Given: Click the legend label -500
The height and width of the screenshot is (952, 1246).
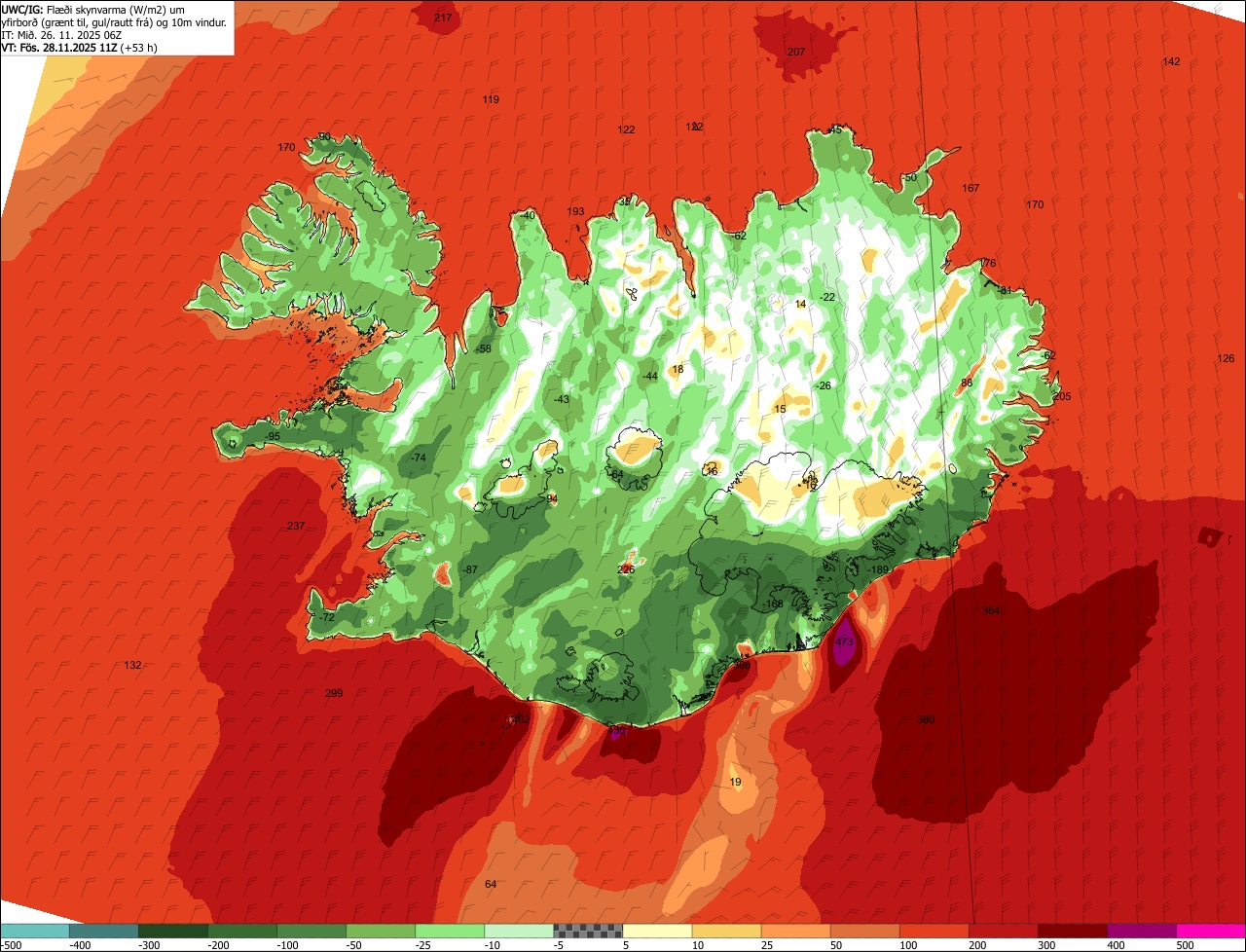Looking at the screenshot, I should click(x=12, y=944).
